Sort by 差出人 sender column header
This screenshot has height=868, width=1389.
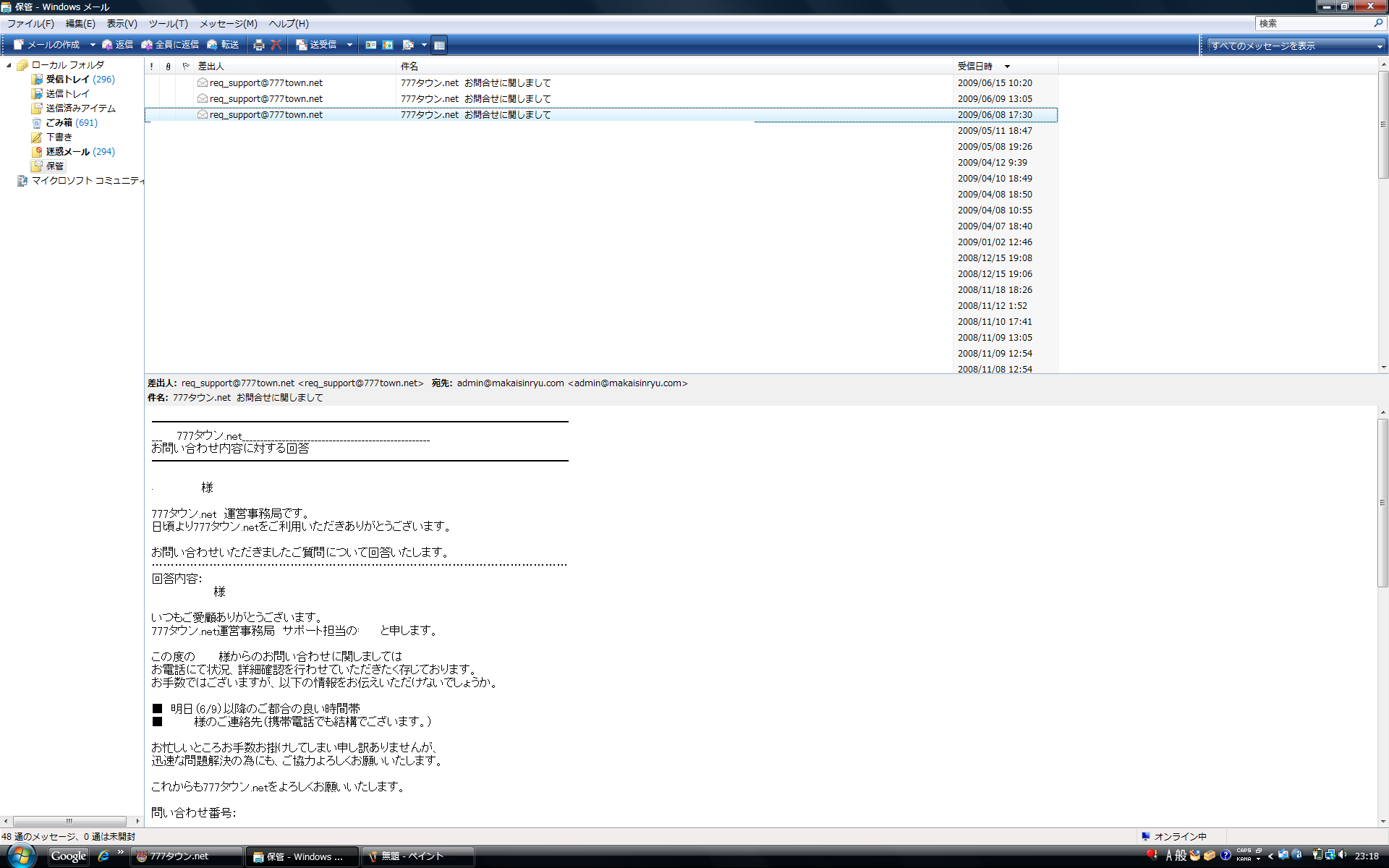click(296, 67)
